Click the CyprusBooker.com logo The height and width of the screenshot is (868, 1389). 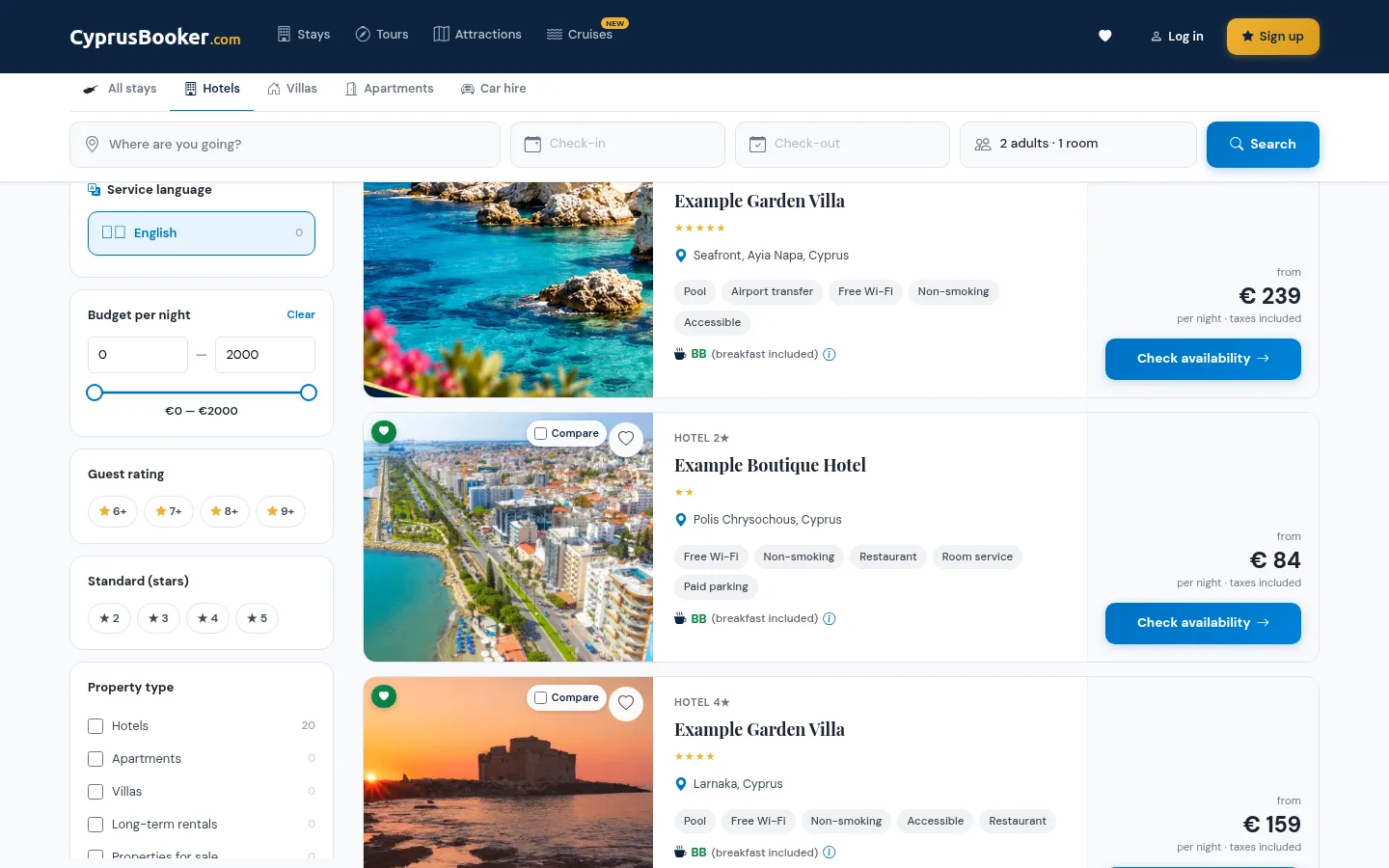point(155,37)
